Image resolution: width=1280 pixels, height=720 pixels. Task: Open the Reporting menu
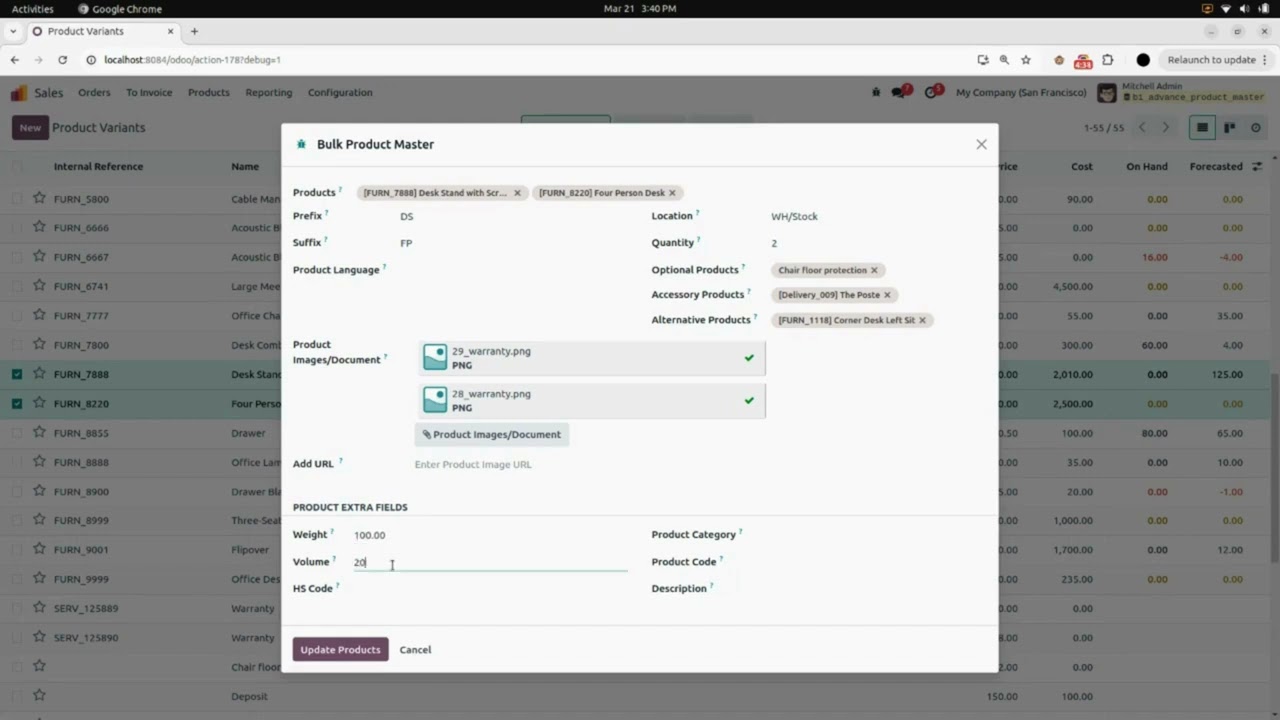pos(269,92)
